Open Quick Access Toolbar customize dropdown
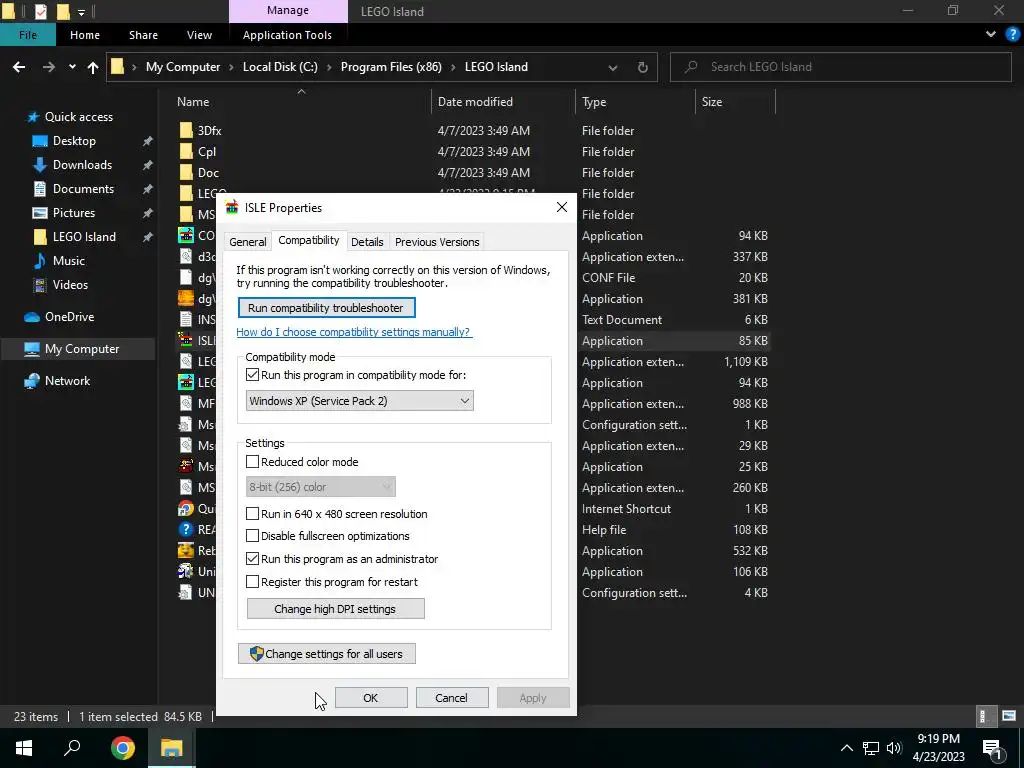1024x768 pixels. point(82,12)
